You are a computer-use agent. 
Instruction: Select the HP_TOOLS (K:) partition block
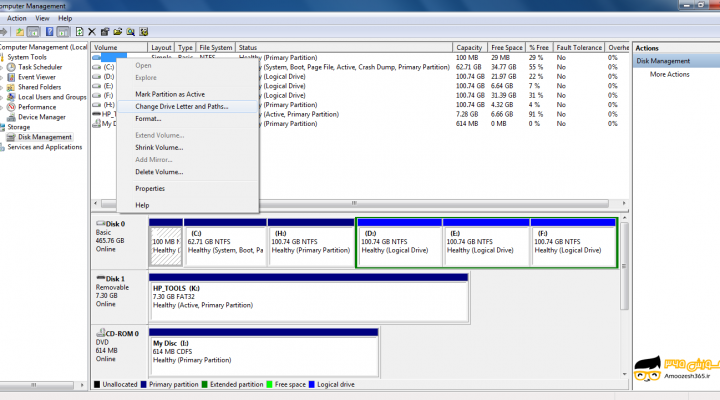tap(309, 298)
